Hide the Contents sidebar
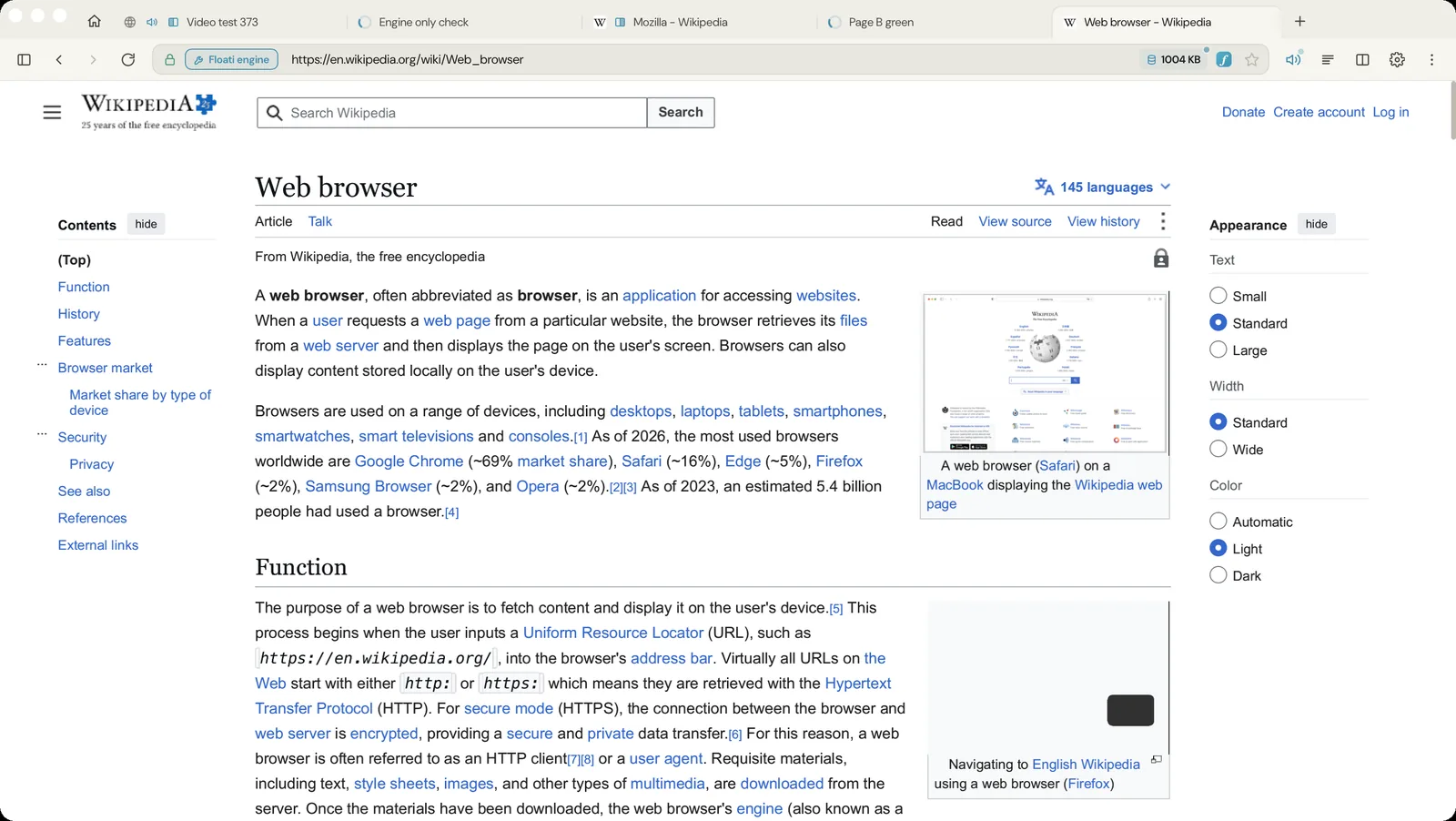Screen dimensions: 1456x821 [146, 224]
